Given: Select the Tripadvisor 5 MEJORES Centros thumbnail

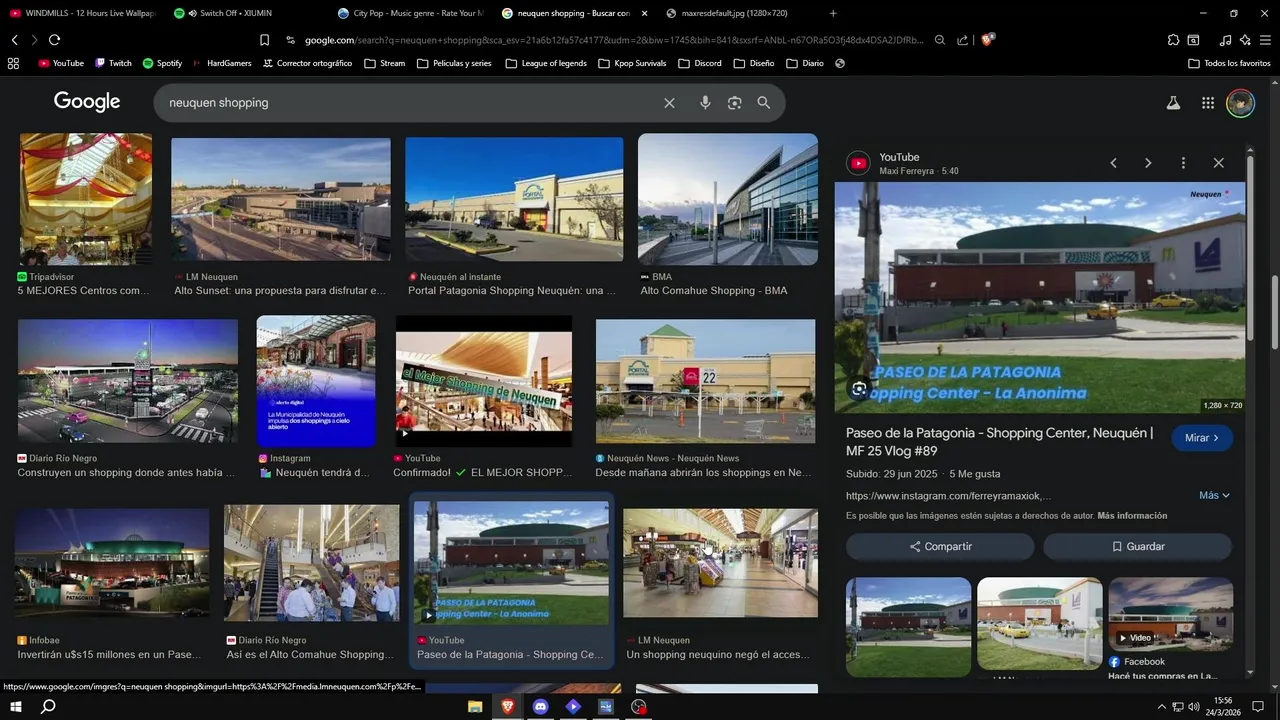Looking at the screenshot, I should pyautogui.click(x=86, y=199).
